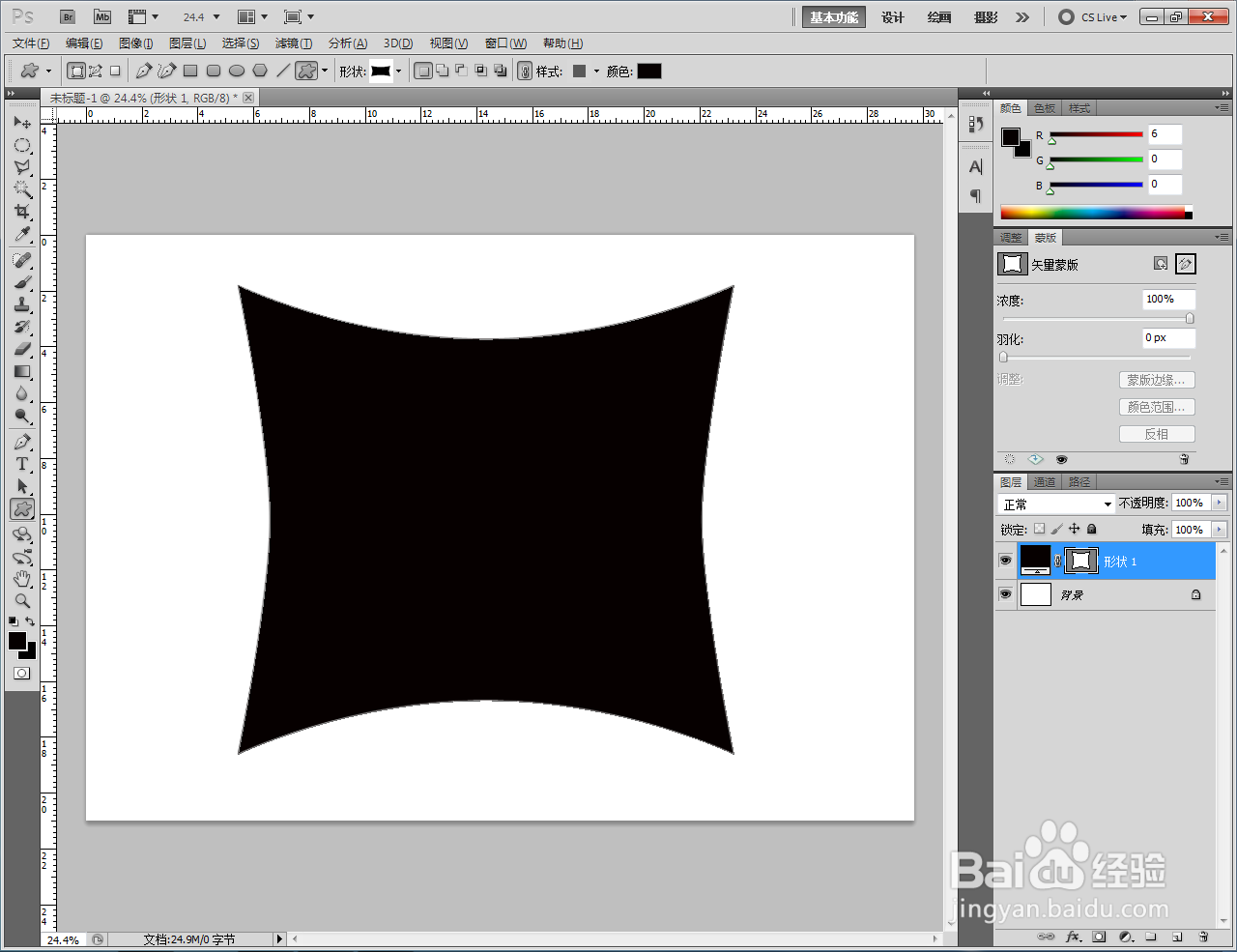This screenshot has width=1237, height=952.
Task: Delete layer with Layers panel trash icon
Action: [x=1203, y=937]
